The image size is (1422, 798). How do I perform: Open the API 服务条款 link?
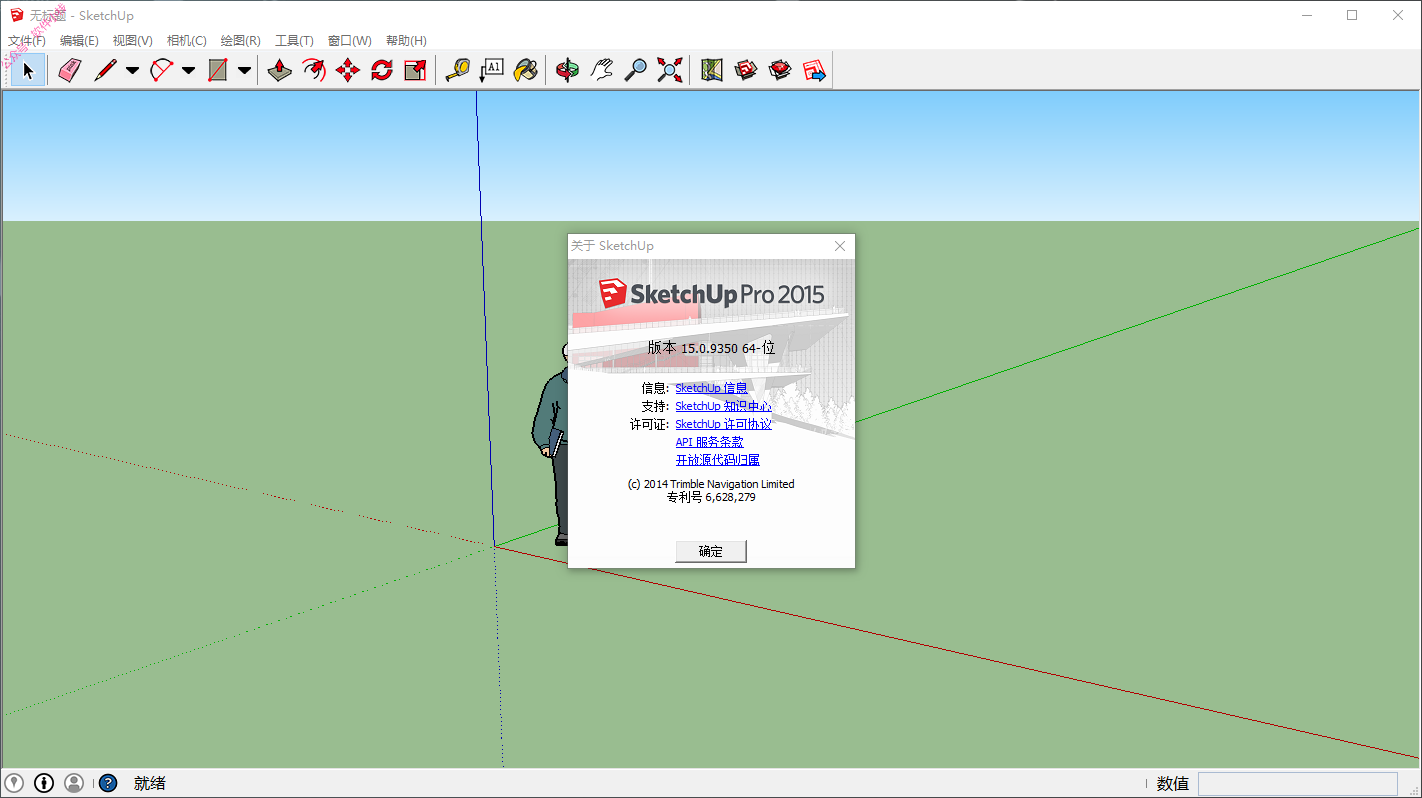pyautogui.click(x=709, y=442)
